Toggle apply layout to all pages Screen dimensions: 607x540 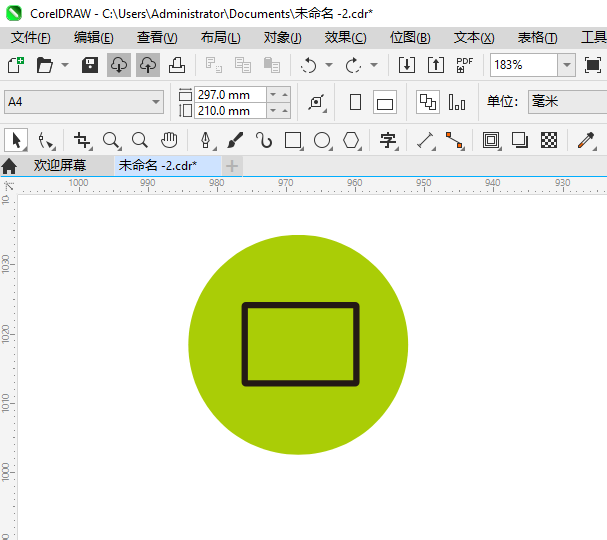pyautogui.click(x=428, y=102)
